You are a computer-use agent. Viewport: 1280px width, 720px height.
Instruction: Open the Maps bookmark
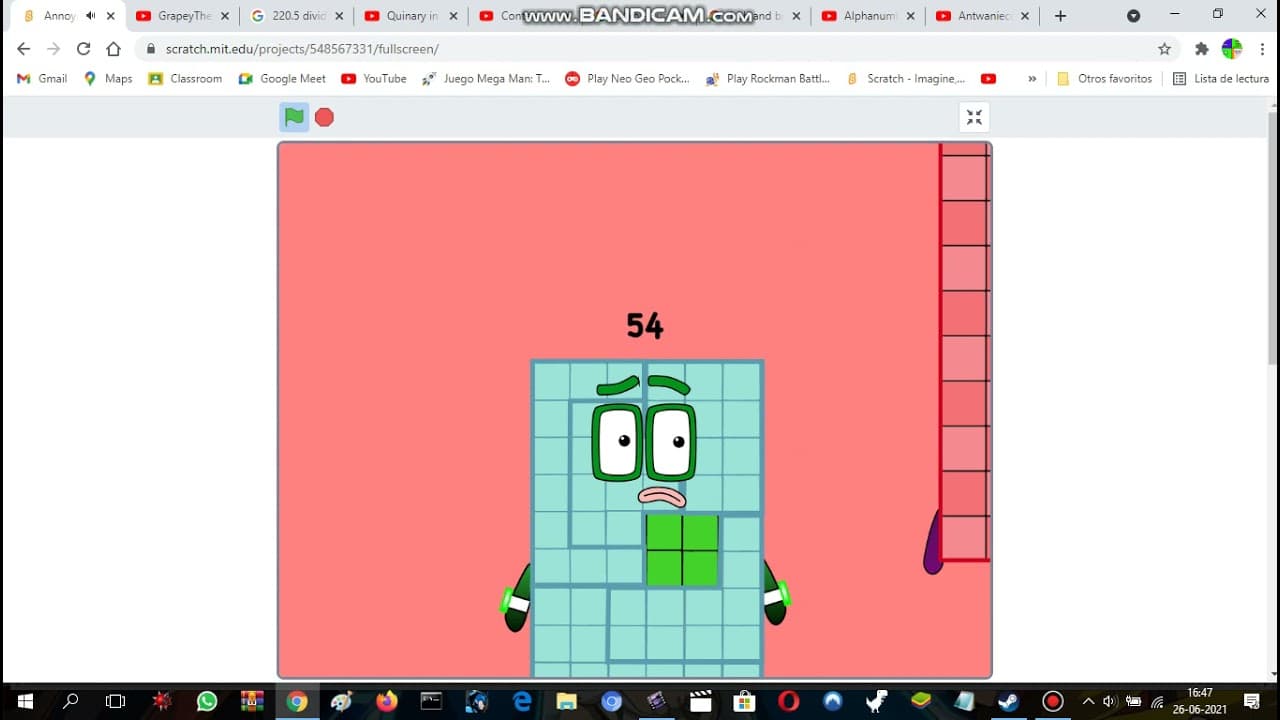point(108,78)
